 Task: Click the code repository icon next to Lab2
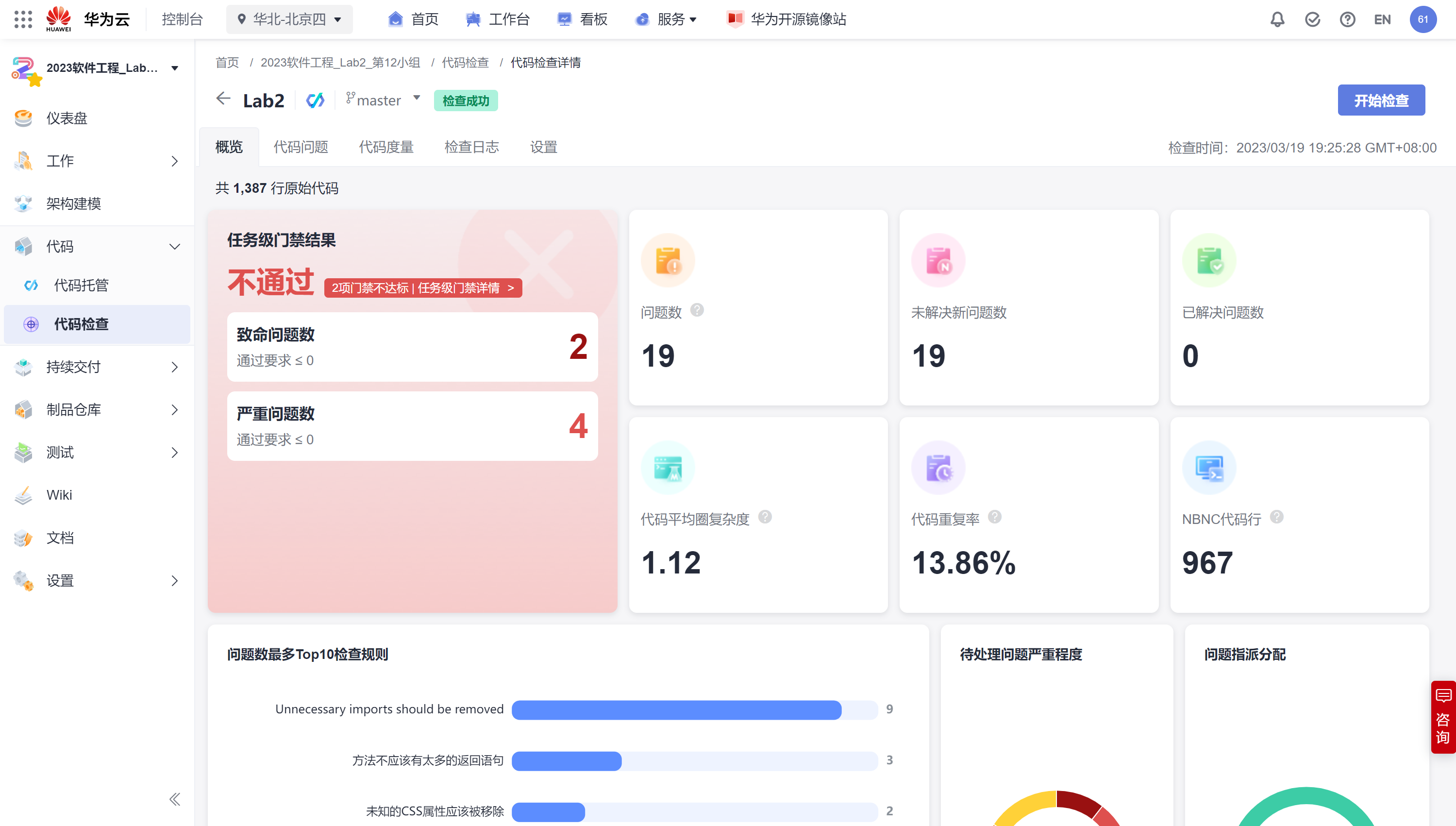pos(316,101)
